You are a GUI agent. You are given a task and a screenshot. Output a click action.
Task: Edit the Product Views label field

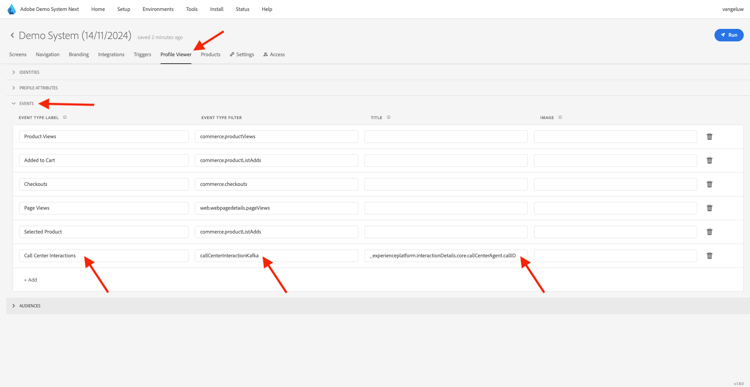point(104,136)
